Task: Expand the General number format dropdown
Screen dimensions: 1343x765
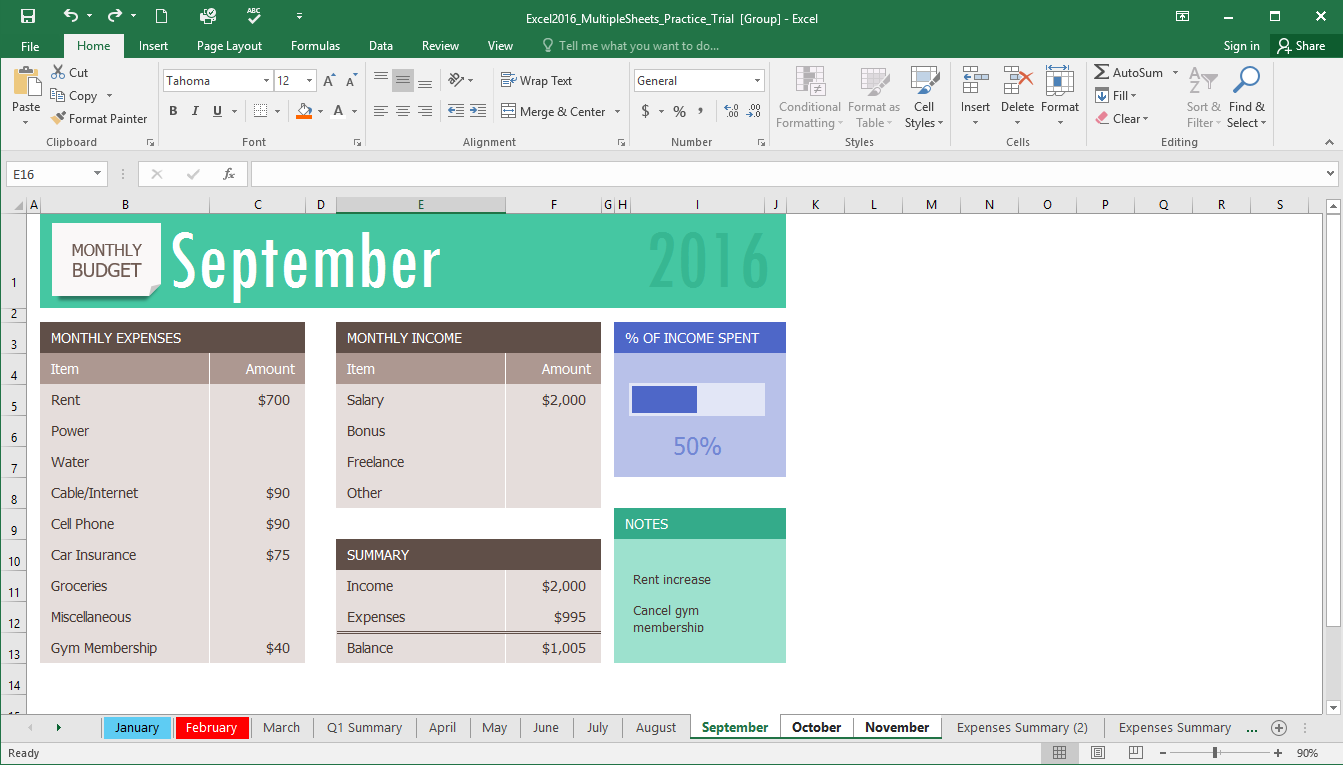Action: pos(757,81)
